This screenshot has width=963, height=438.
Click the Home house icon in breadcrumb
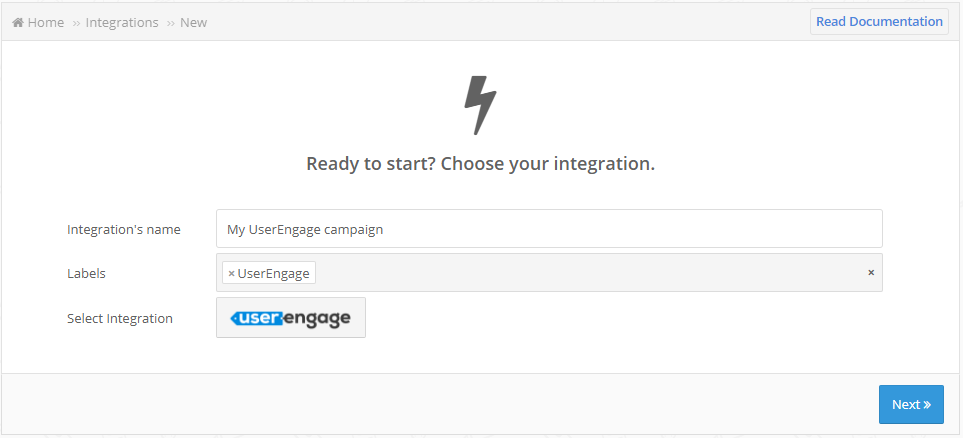[18, 23]
